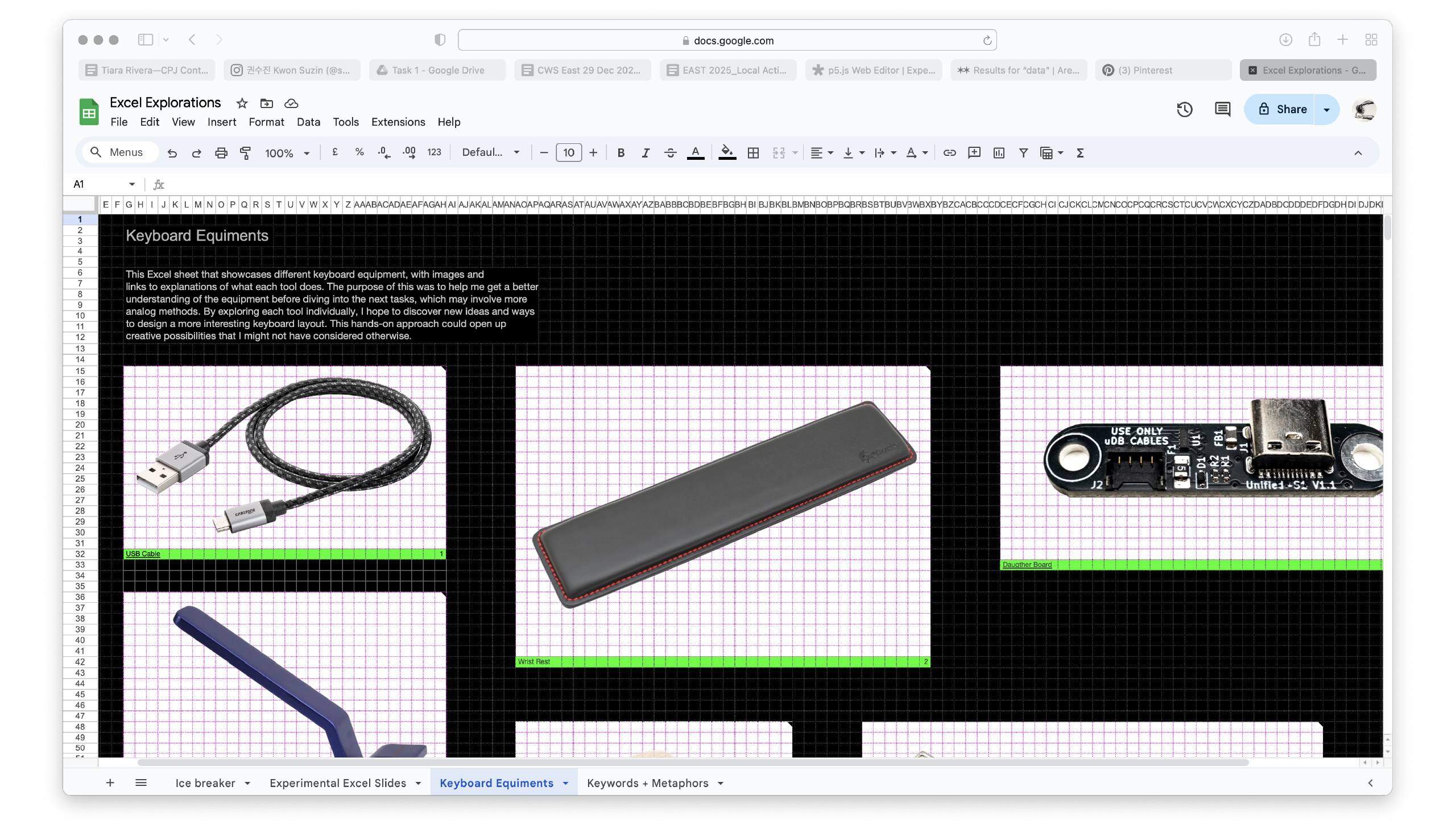
Task: Switch to p5.js Web Editor browser tab
Action: (874, 70)
